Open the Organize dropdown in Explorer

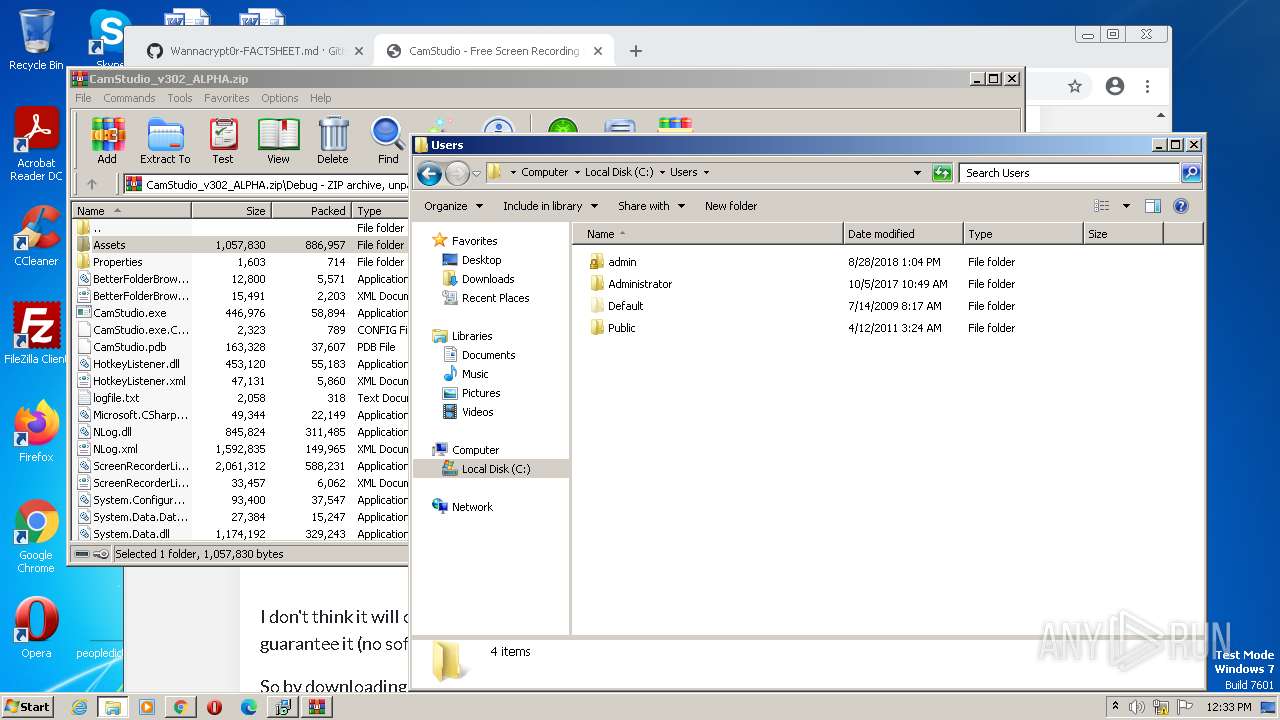(454, 206)
